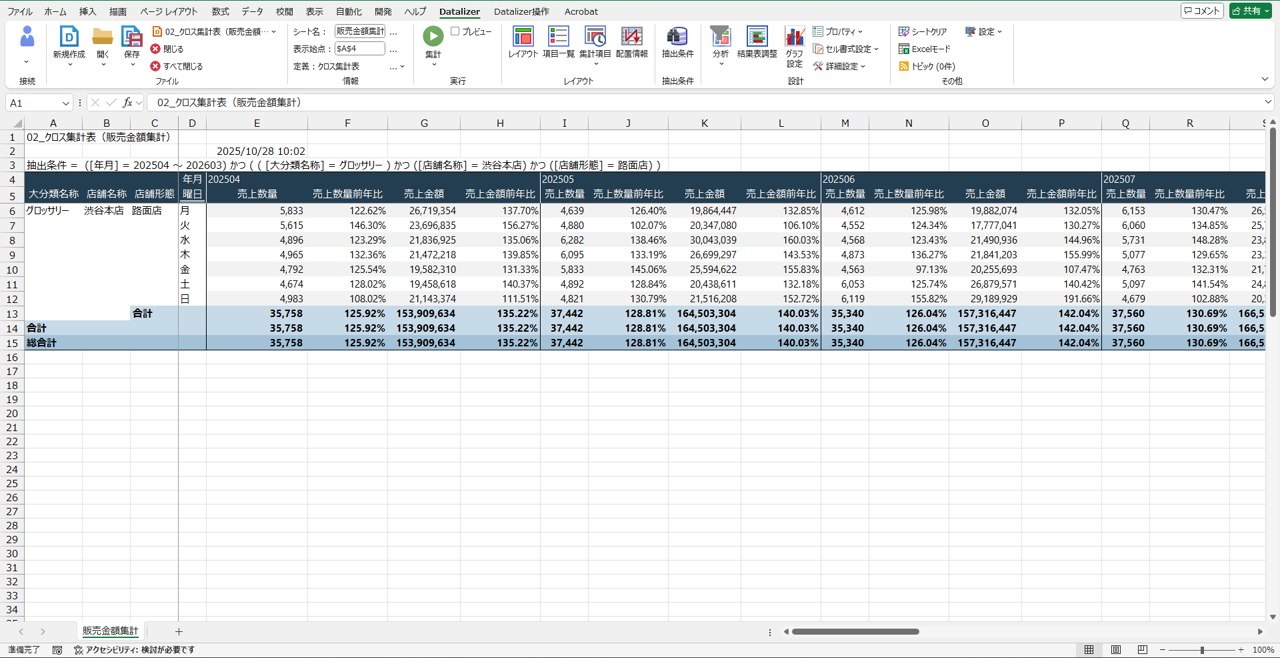Expand the Name Box dropdown arrow
Viewport: 1280px width, 658px height.
coord(66,103)
